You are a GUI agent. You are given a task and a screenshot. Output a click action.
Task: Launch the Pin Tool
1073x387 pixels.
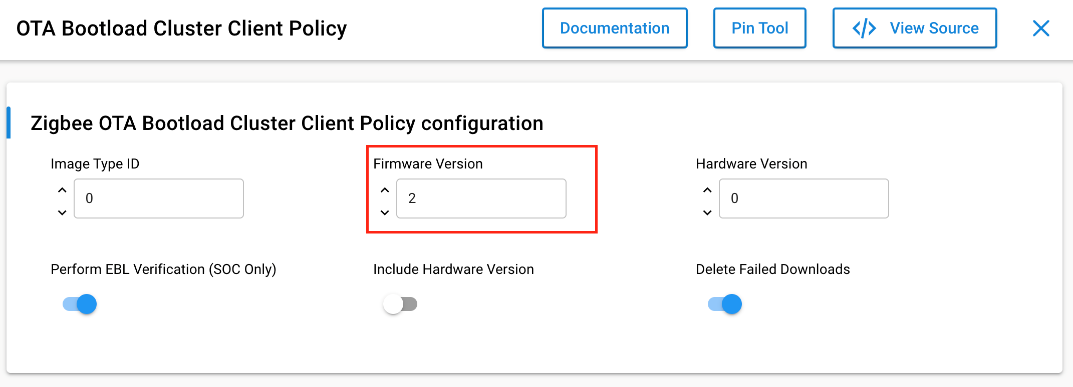[760, 28]
